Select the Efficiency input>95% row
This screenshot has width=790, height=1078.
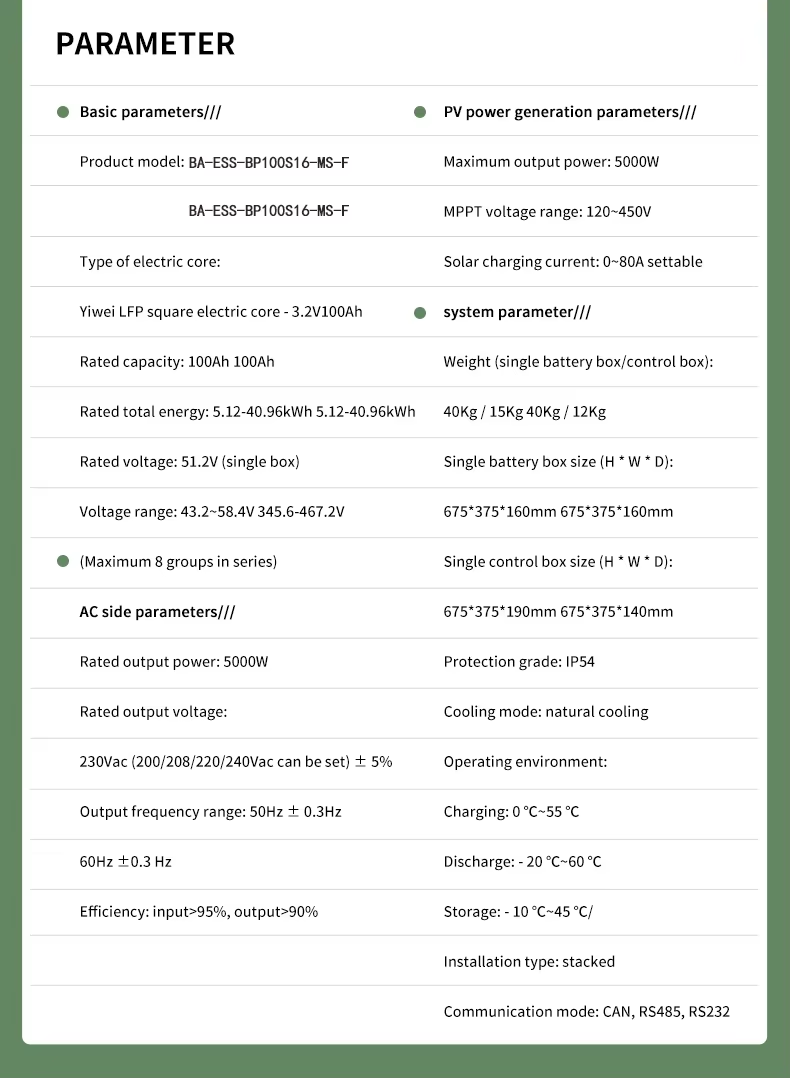pyautogui.click(x=199, y=912)
